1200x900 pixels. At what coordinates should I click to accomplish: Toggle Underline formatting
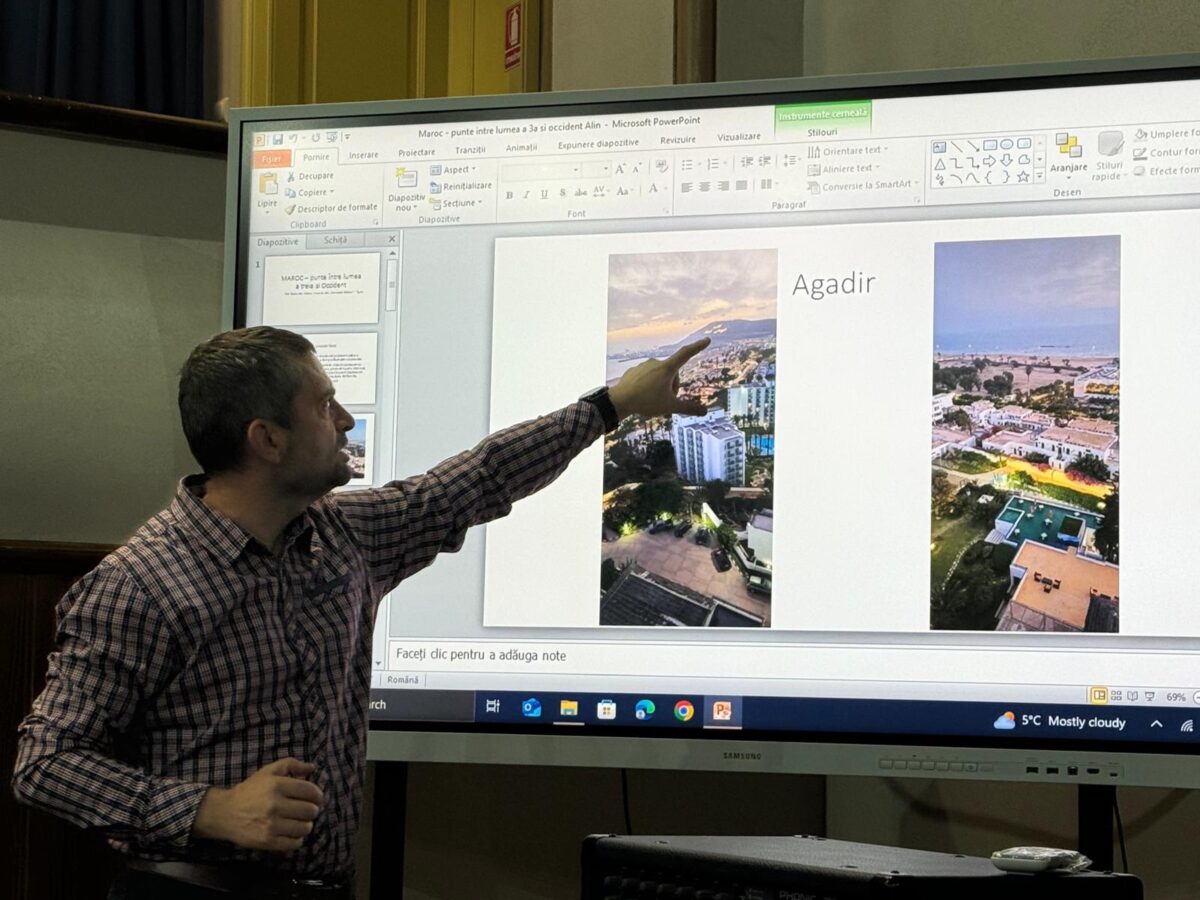tap(544, 194)
